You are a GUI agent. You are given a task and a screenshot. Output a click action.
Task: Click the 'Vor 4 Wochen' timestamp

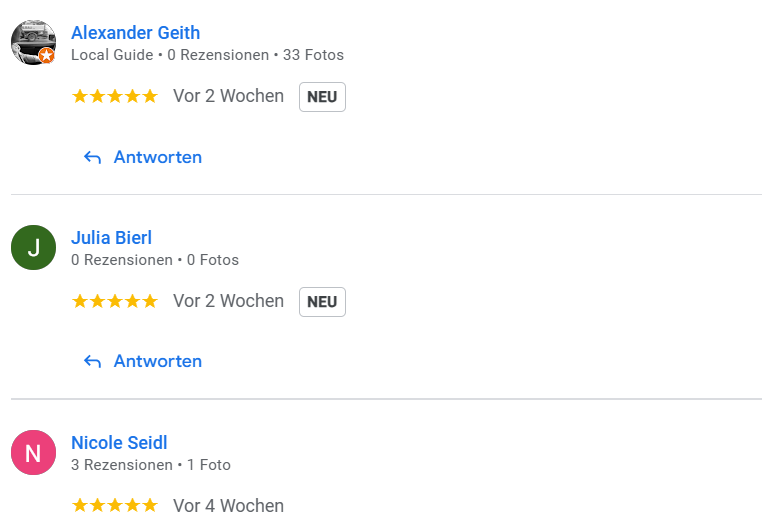coord(228,505)
